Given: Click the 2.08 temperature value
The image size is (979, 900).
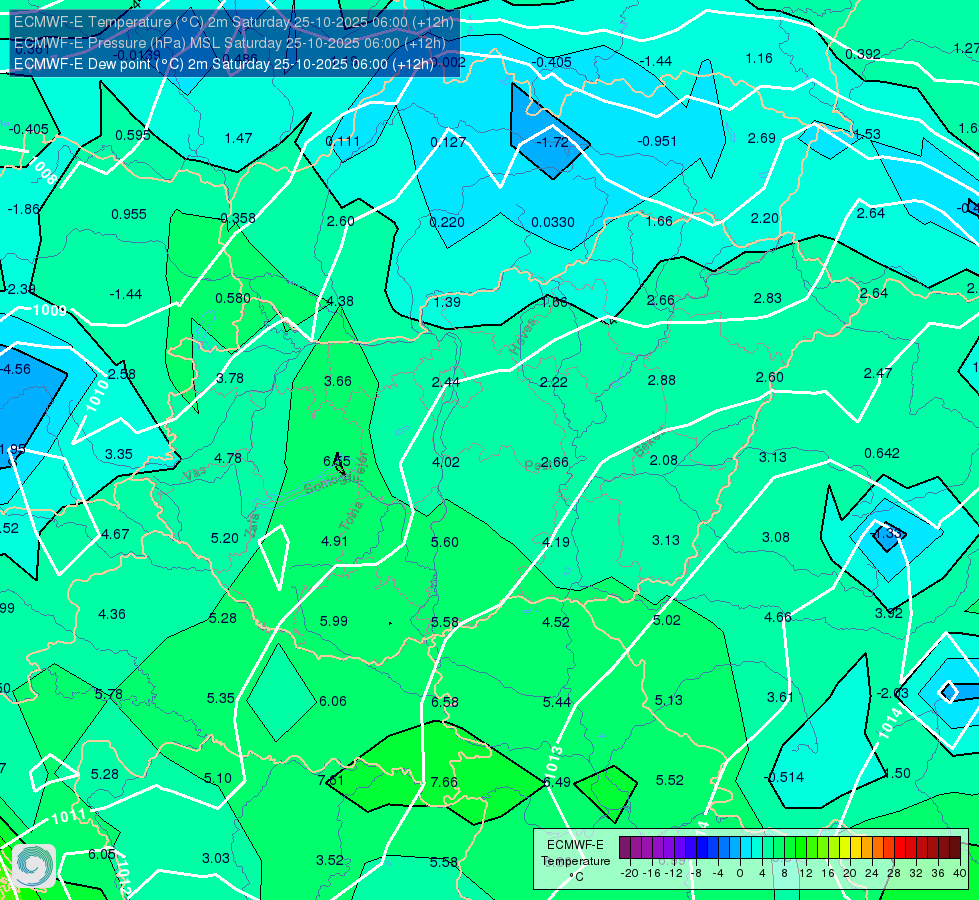Looking at the screenshot, I should coord(664,460).
